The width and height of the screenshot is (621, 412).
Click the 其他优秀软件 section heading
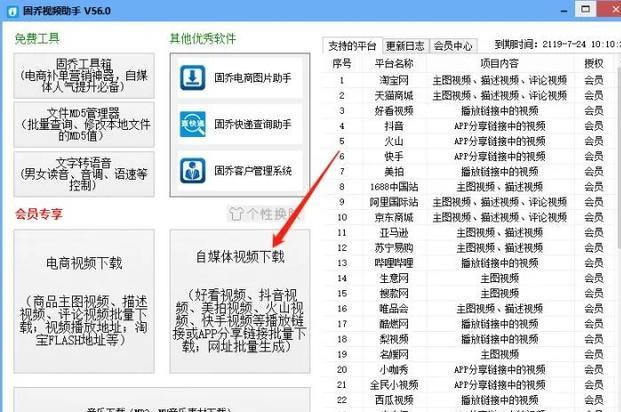(203, 38)
